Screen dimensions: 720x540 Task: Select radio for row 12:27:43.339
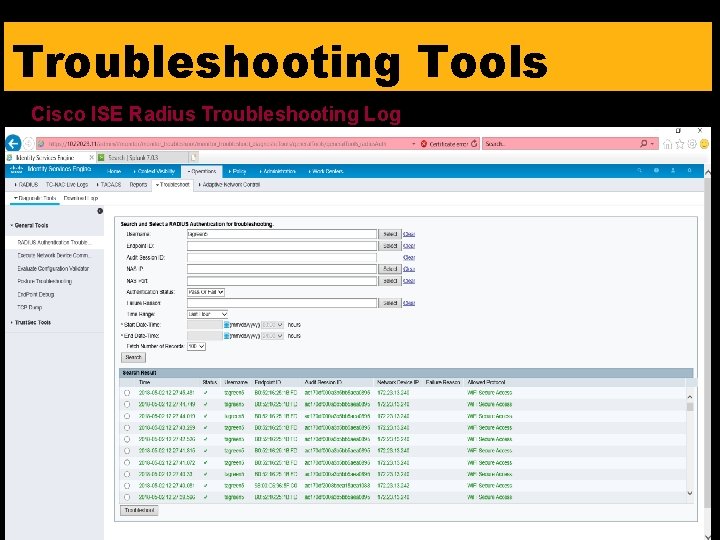pos(127,428)
